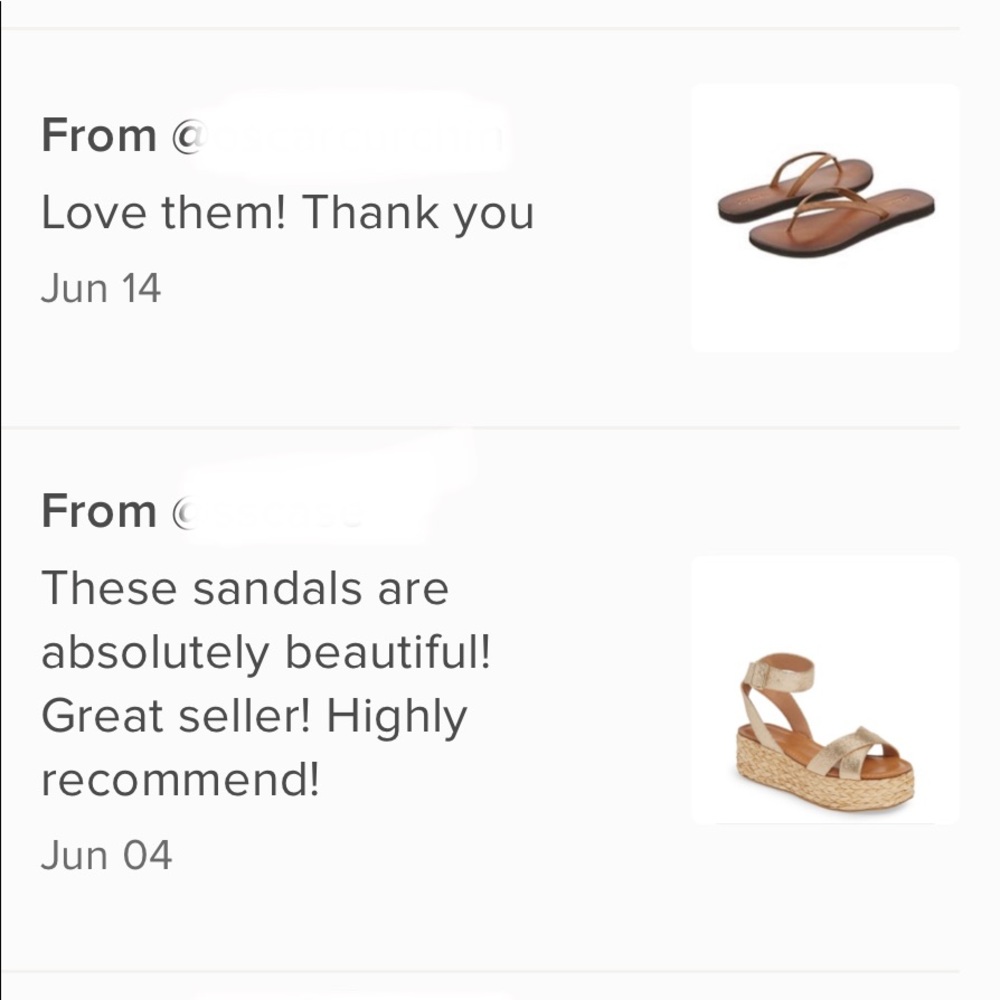Select the 'Great seller! Highly recommend!' text
1000x1000 pixels.
click(255, 747)
